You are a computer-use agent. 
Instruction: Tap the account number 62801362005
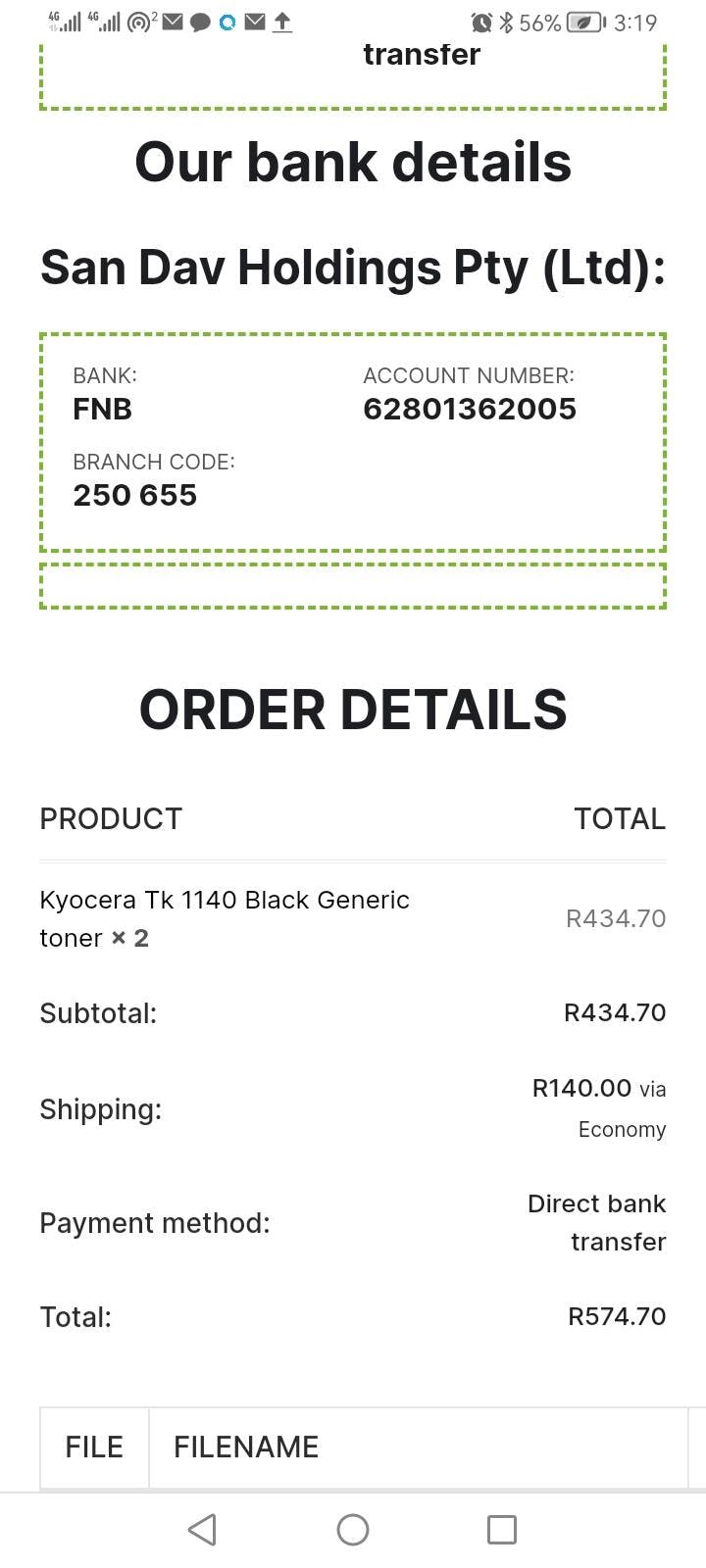(x=470, y=409)
